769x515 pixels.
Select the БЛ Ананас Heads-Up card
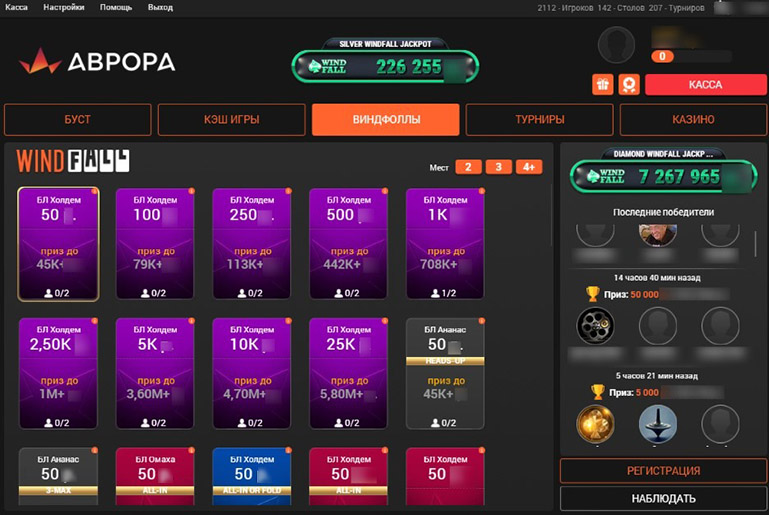point(444,373)
